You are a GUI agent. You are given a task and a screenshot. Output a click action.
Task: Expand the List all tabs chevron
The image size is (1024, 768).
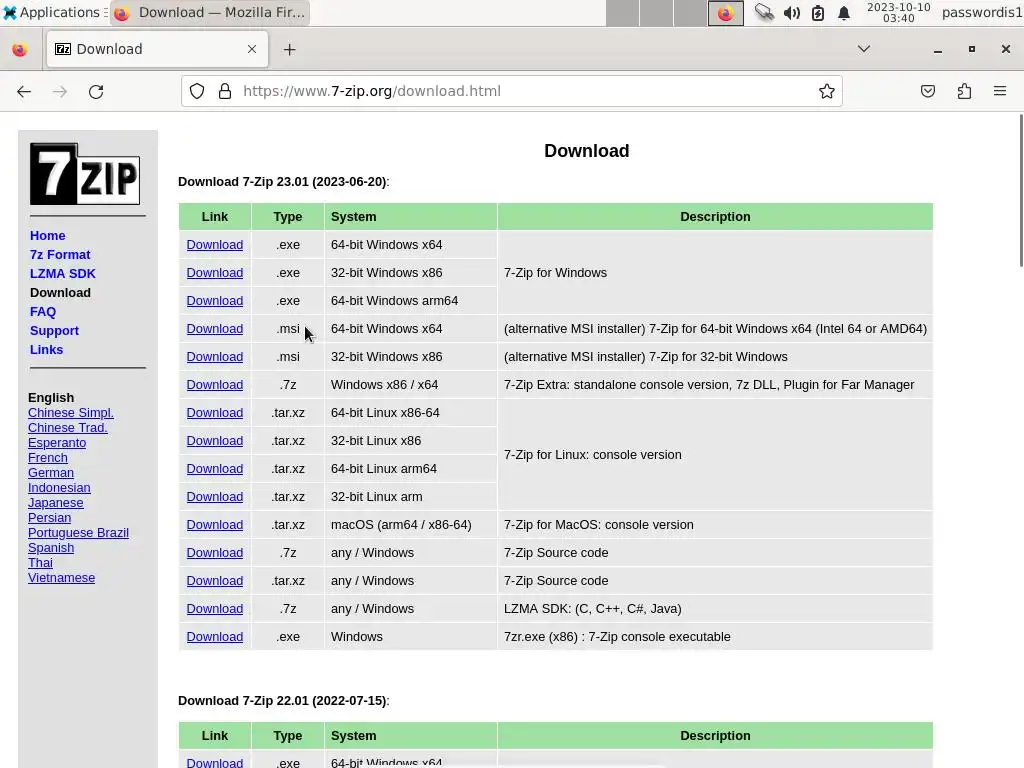pos(863,49)
